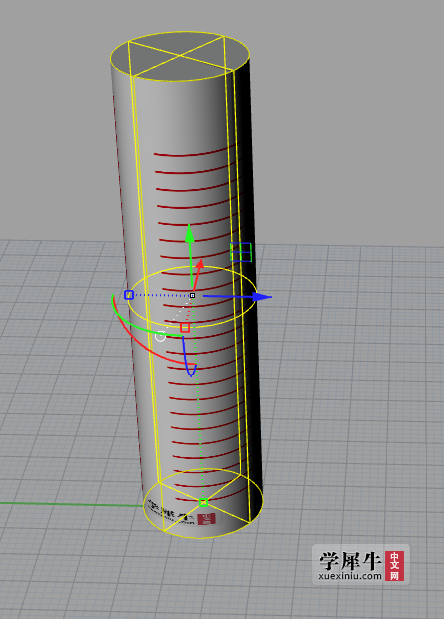Click the logo texture on cylinder bottom

tap(182, 513)
